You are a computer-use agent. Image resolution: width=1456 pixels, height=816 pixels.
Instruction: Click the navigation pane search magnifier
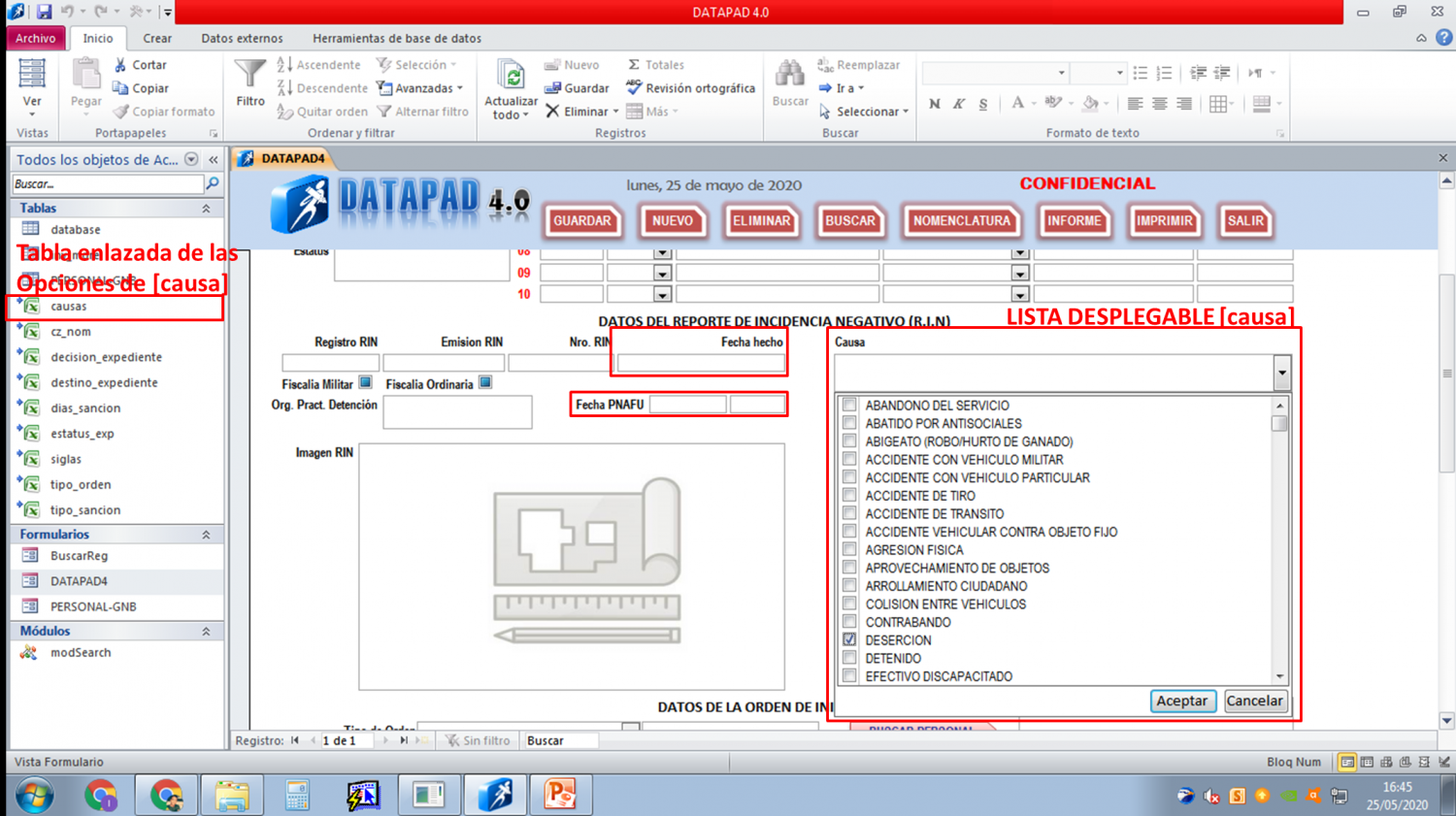[x=213, y=183]
